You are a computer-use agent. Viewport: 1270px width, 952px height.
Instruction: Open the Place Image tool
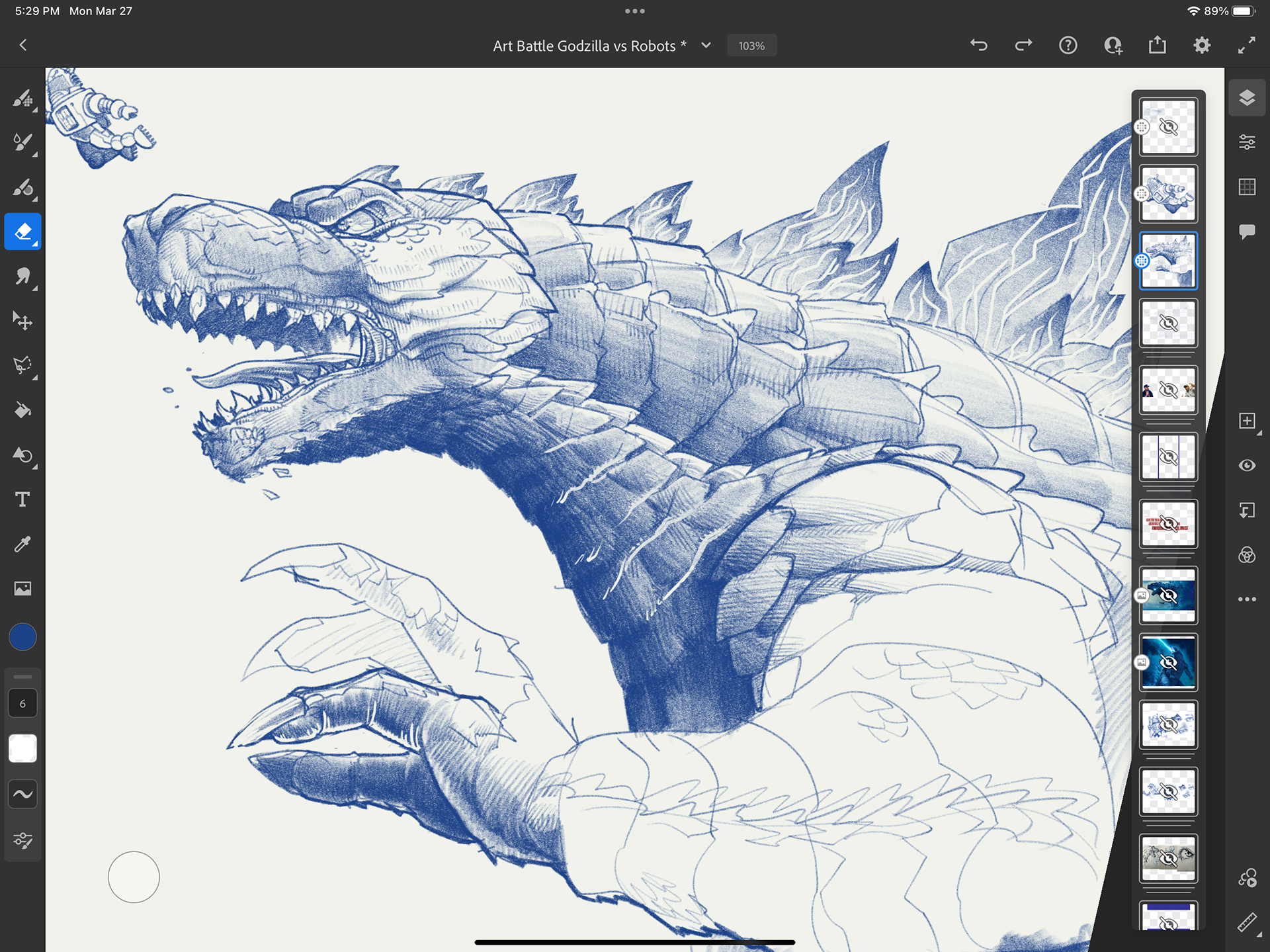22,588
